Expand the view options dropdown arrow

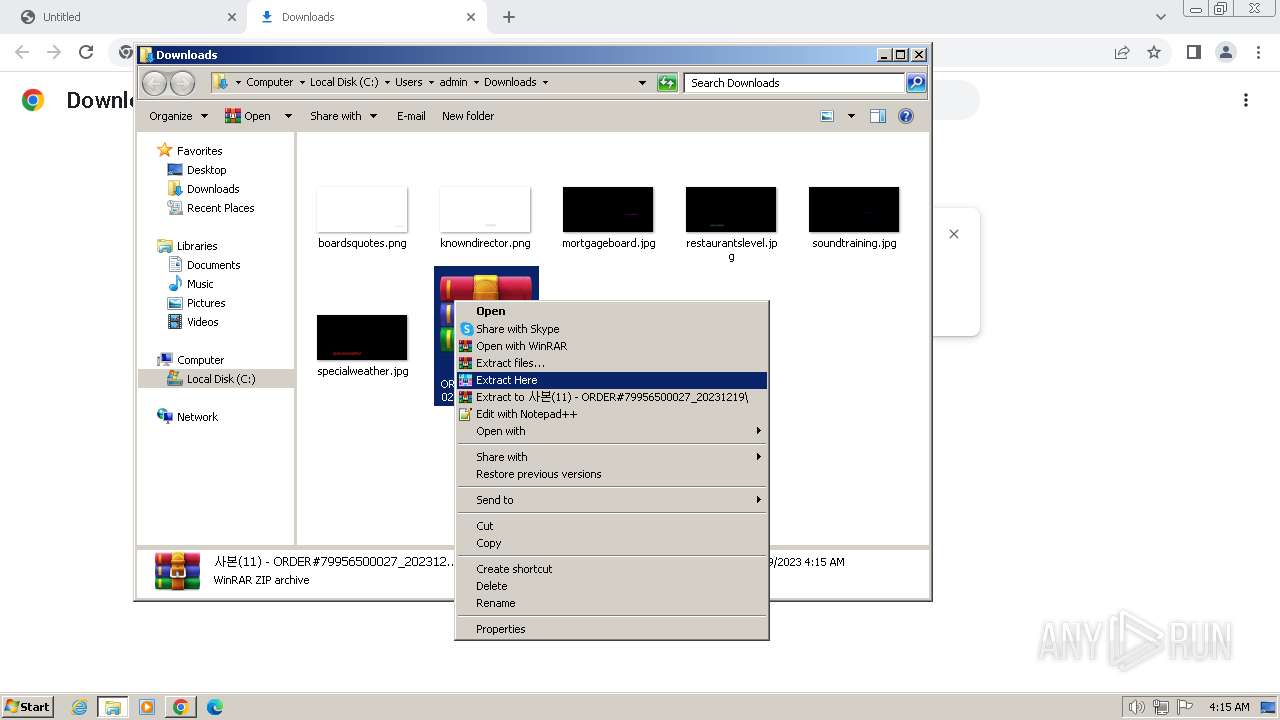tap(851, 116)
